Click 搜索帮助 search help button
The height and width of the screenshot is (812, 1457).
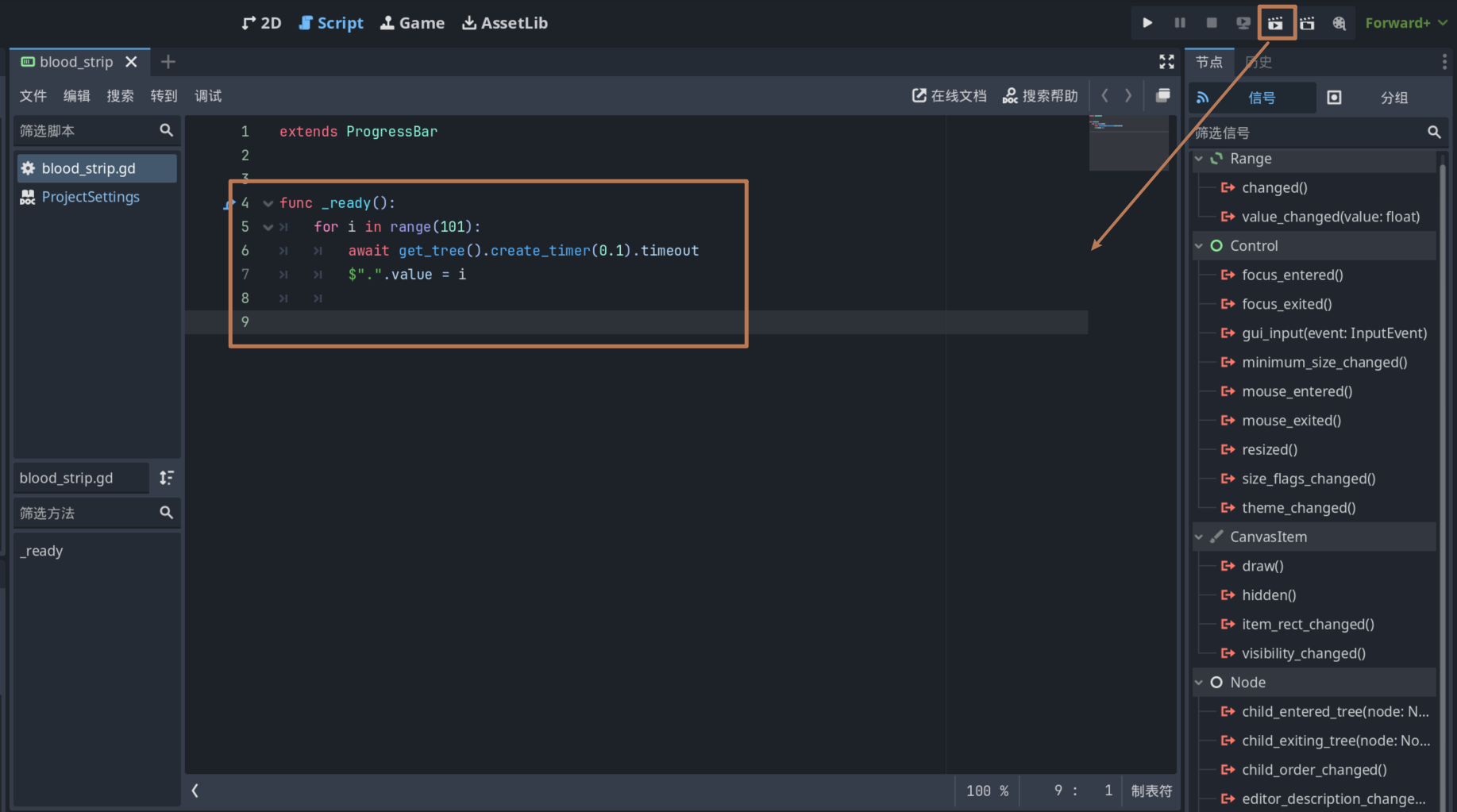tap(1040, 96)
